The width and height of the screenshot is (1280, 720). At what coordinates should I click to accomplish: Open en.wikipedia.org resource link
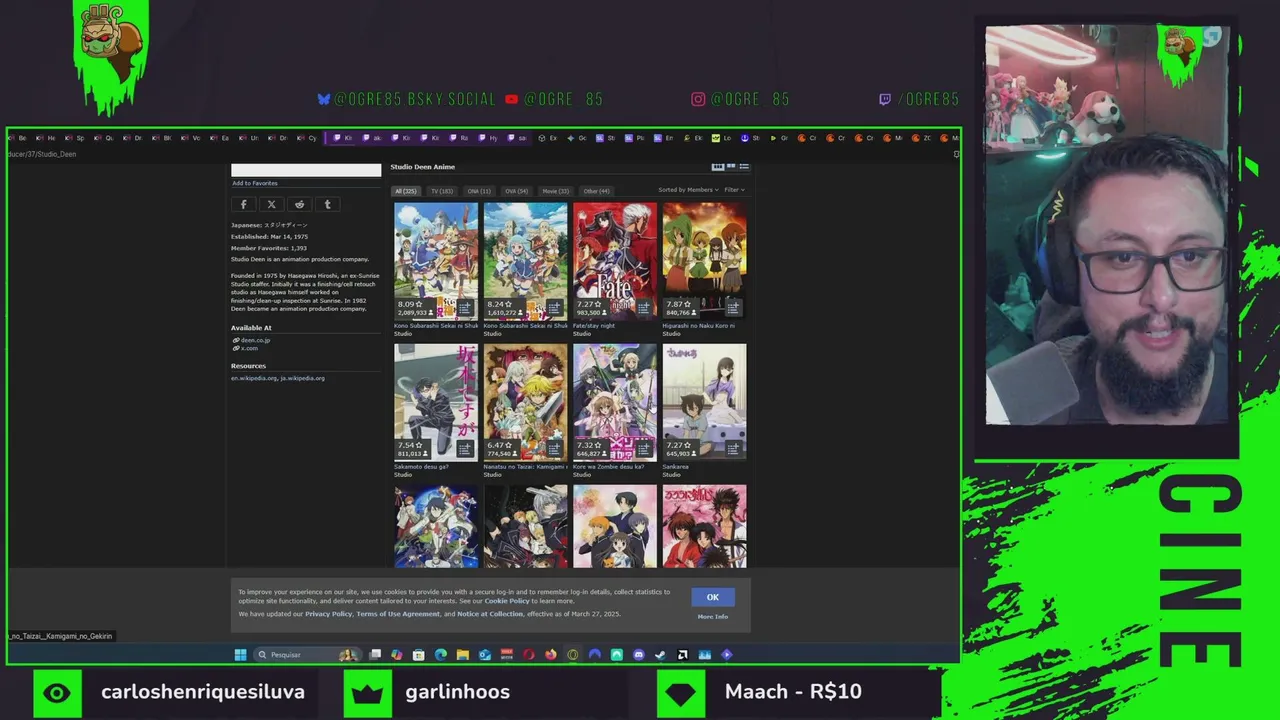point(254,378)
